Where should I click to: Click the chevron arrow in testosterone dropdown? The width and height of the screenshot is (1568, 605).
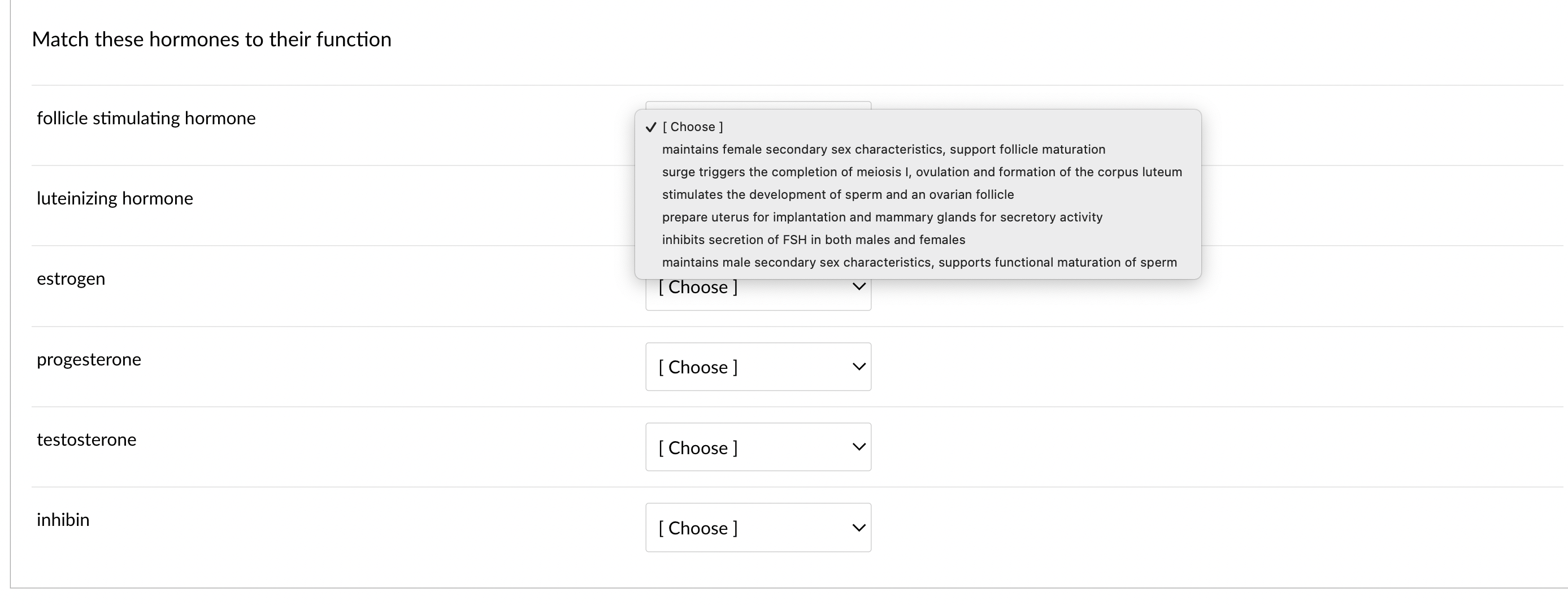tap(858, 447)
